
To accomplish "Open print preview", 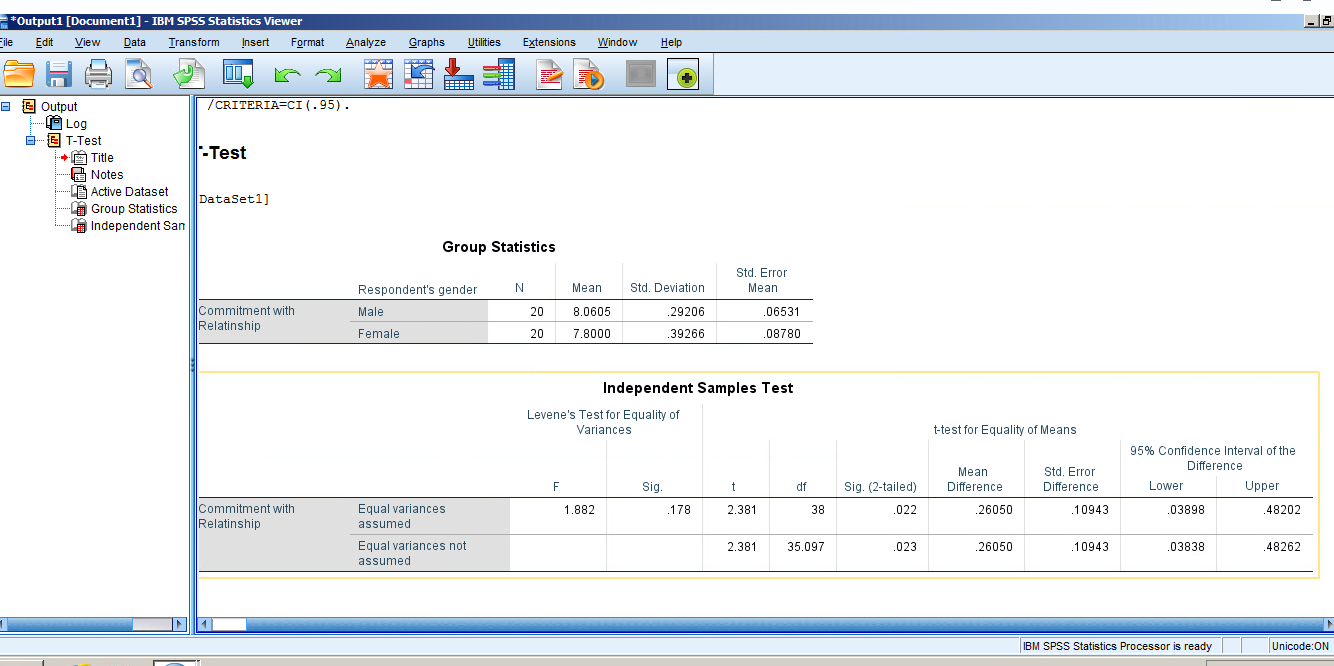I will coord(139,73).
